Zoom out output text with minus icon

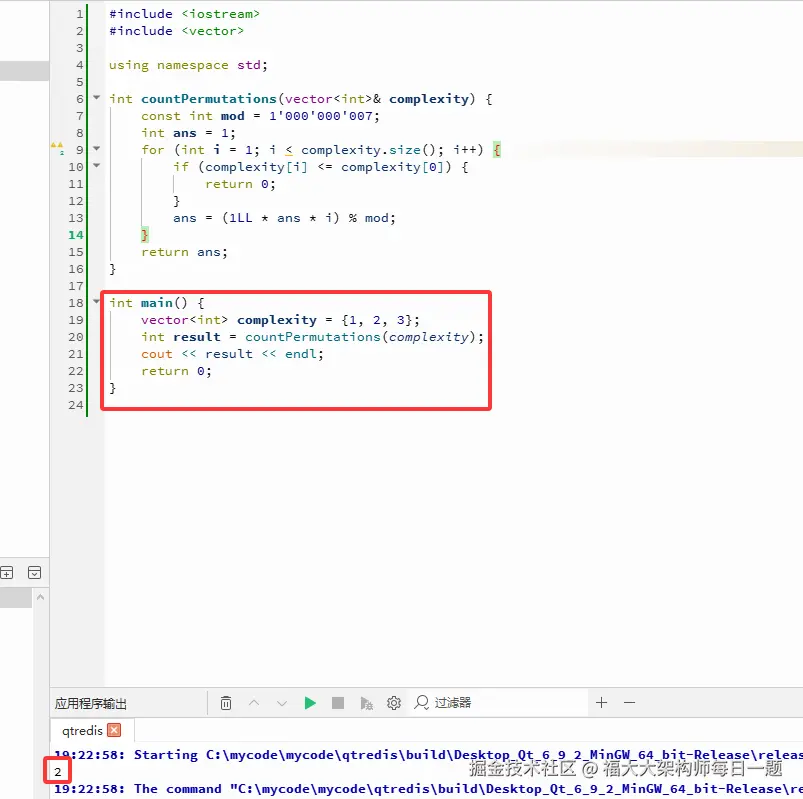click(630, 703)
